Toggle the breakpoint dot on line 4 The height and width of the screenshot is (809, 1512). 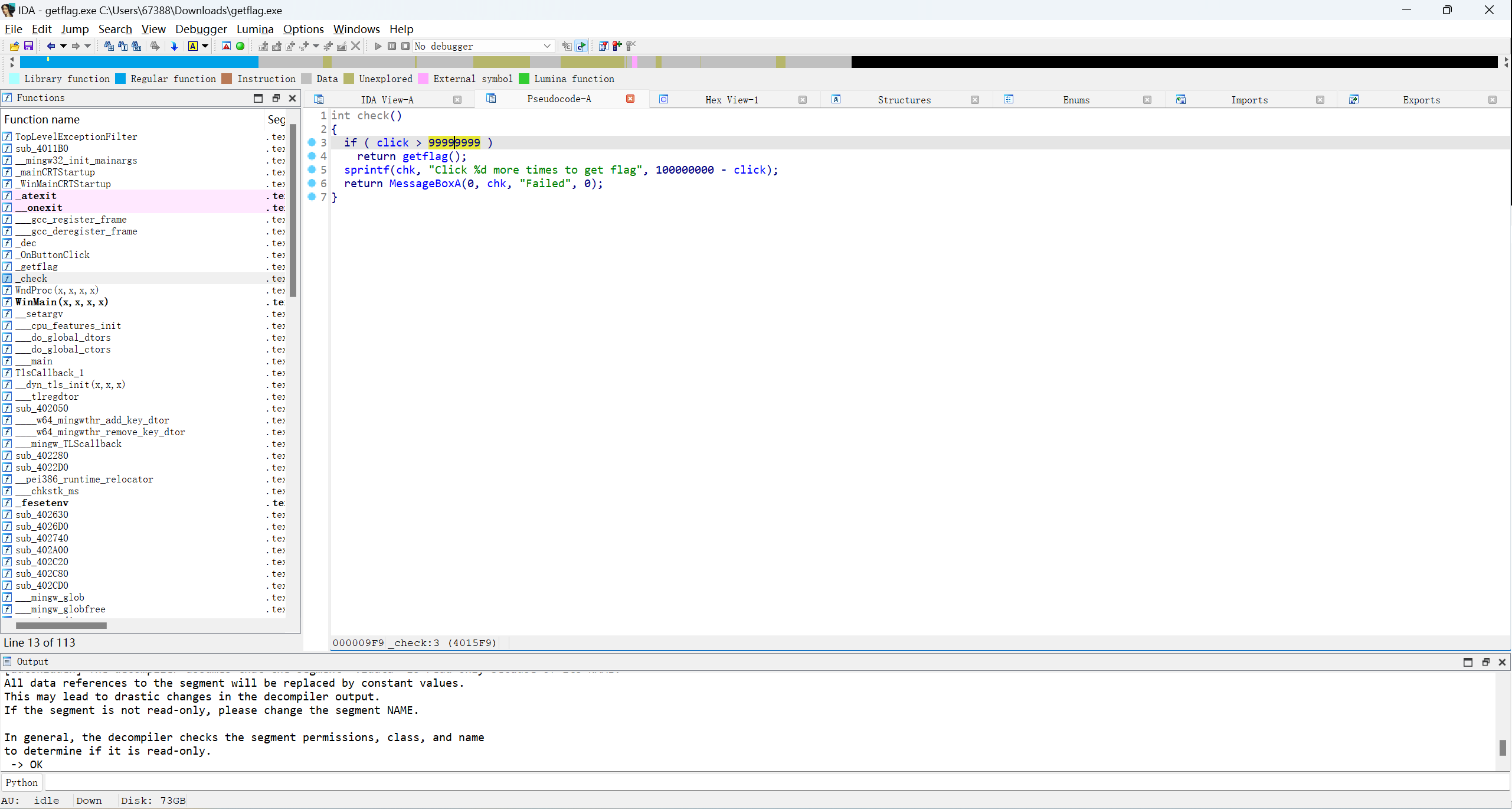tap(312, 156)
